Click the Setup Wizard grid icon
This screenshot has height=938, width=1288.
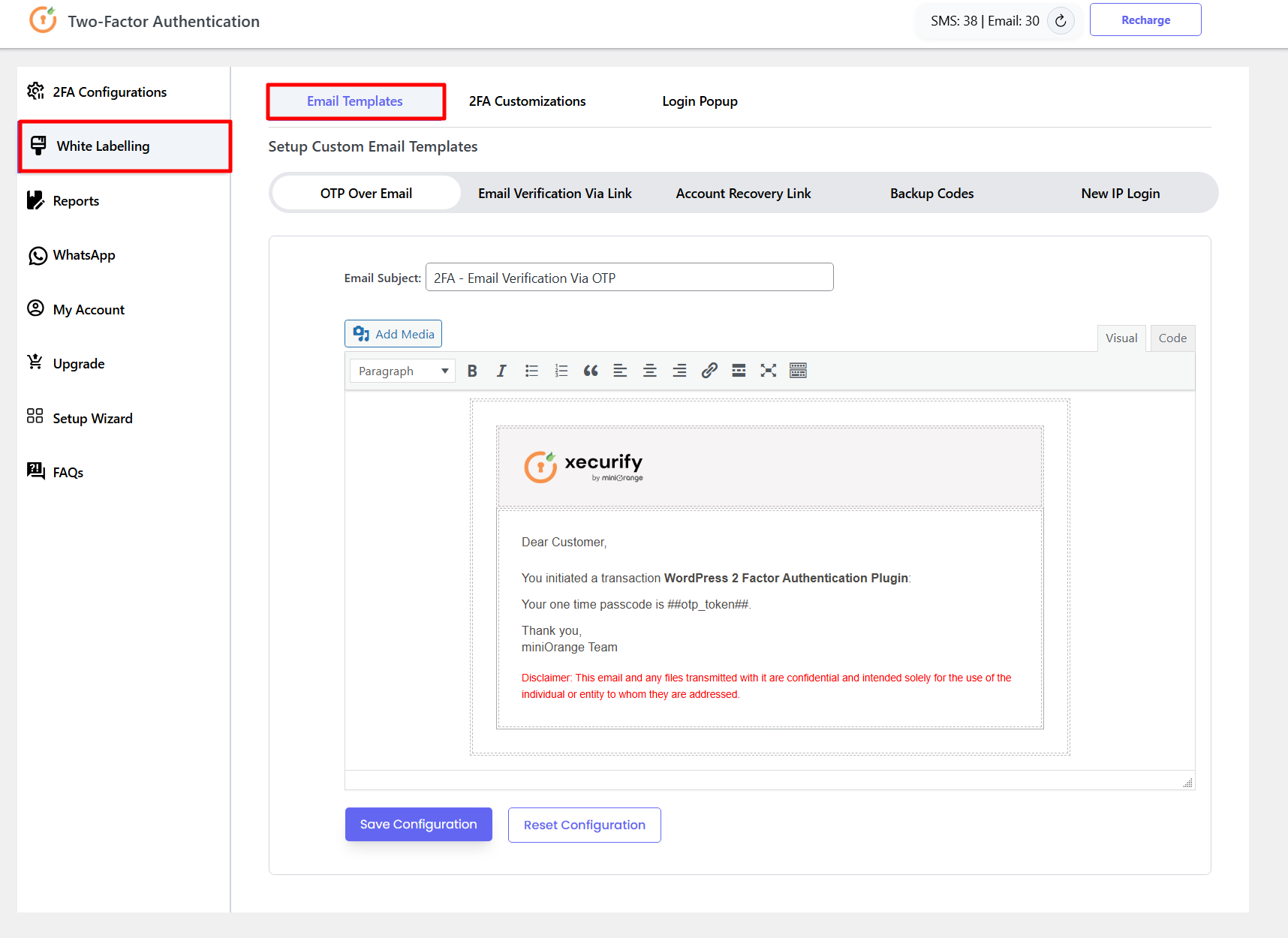[35, 416]
